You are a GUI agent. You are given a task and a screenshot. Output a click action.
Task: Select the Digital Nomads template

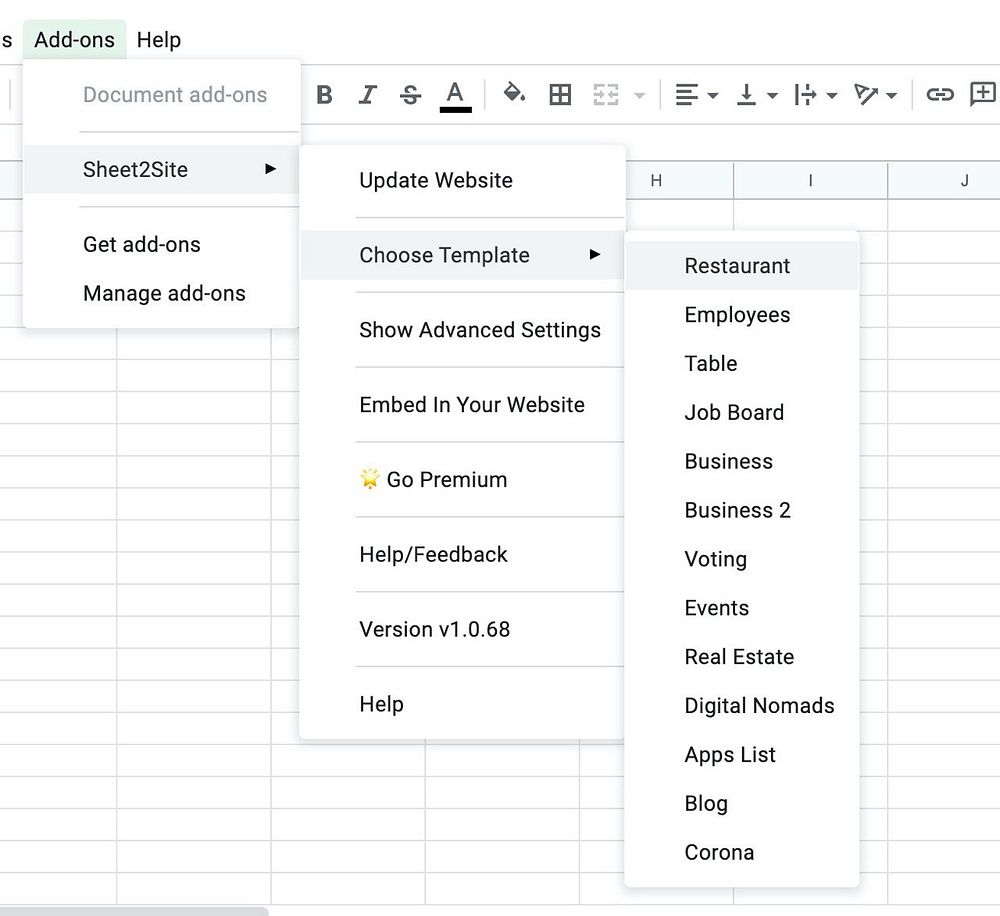pos(742,705)
